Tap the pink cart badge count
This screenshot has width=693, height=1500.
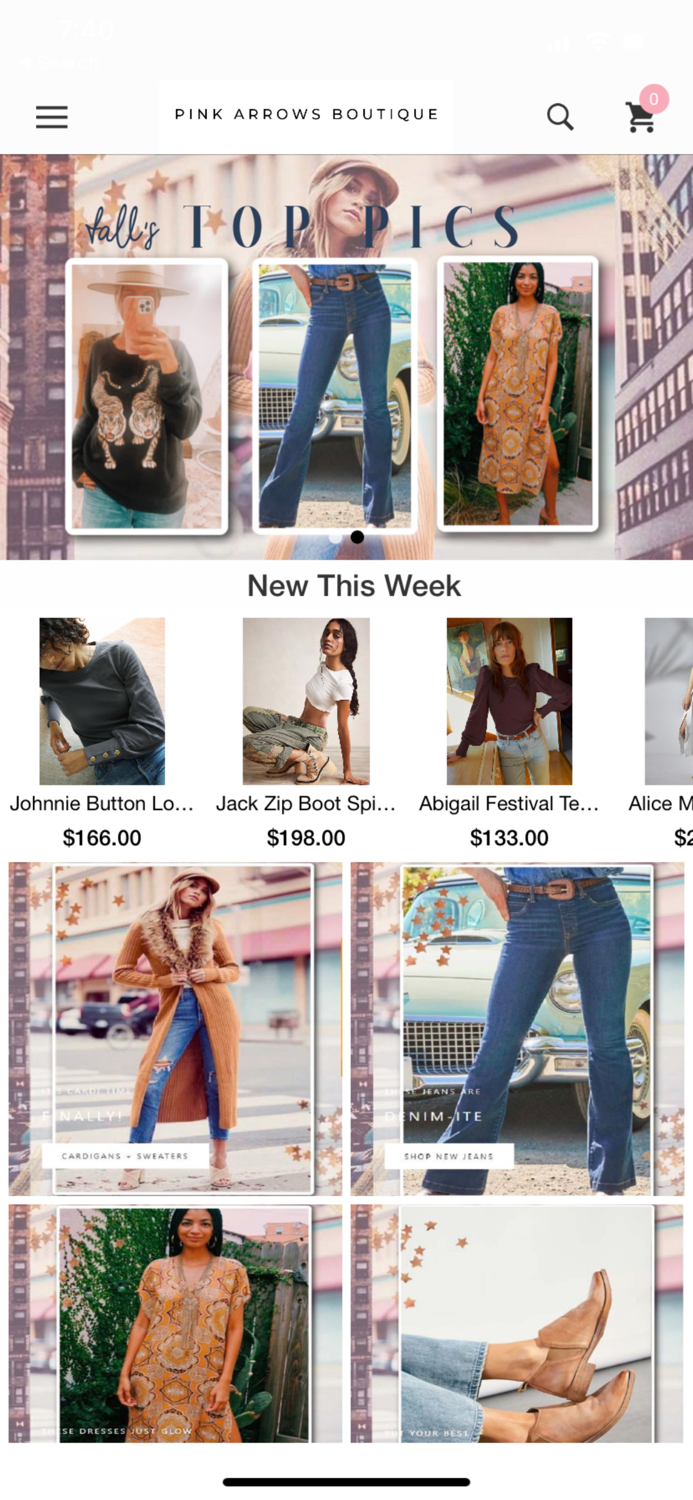[x=654, y=99]
